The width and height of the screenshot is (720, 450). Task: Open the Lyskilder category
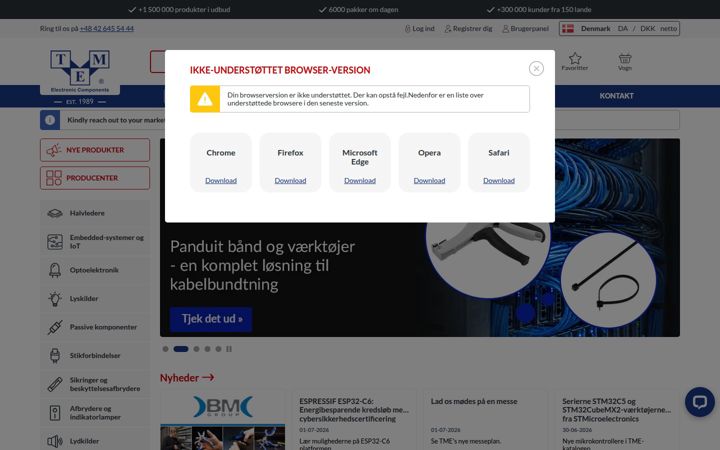[95, 298]
